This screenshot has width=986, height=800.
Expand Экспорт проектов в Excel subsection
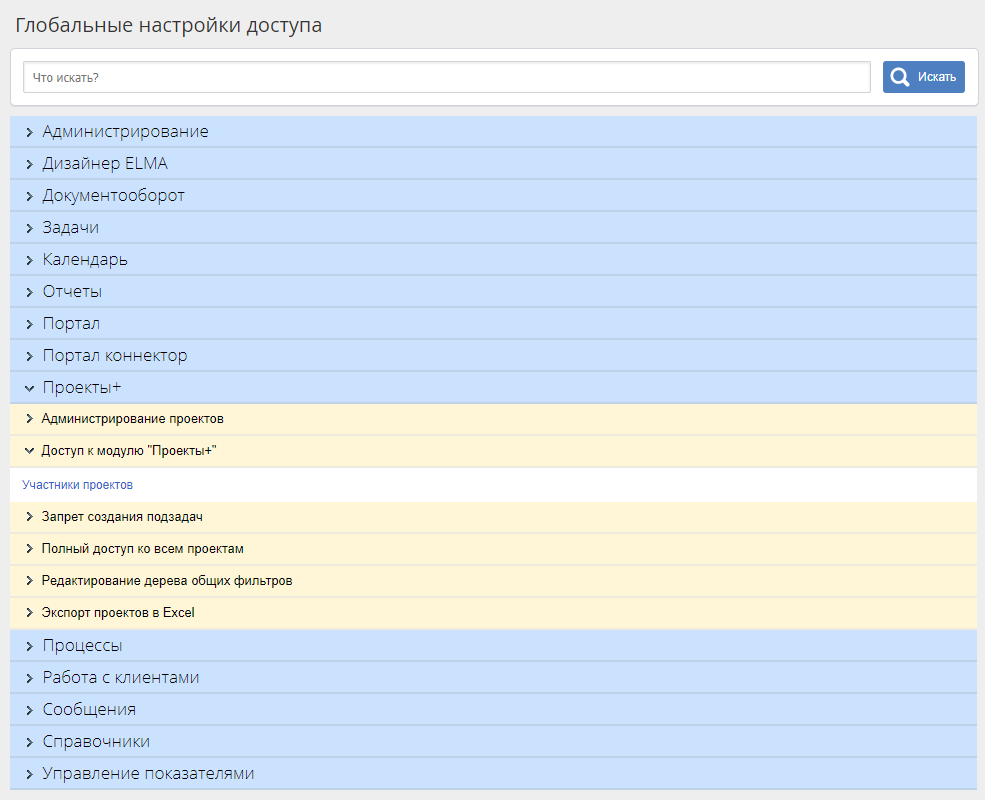[117, 613]
